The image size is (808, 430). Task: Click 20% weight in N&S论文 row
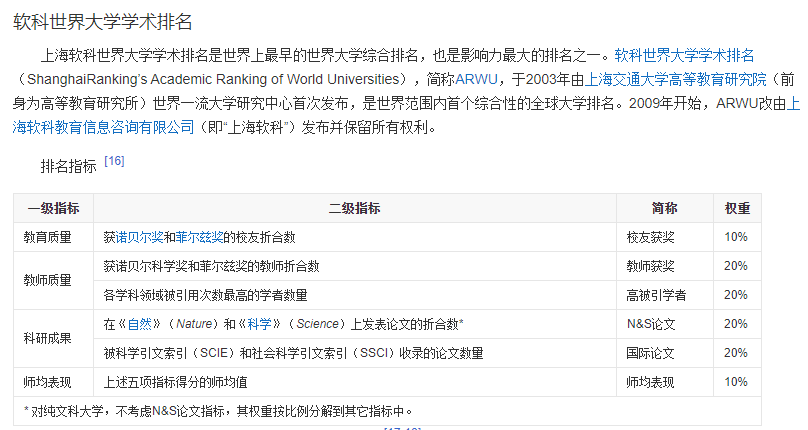(737, 324)
